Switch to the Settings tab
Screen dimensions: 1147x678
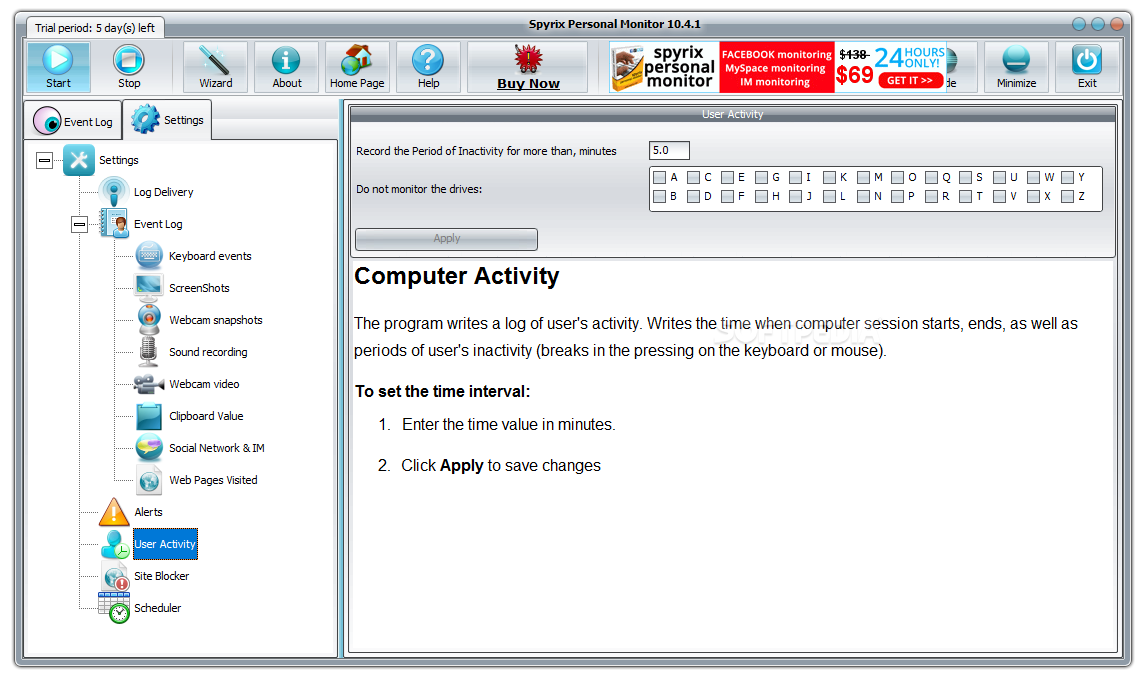click(168, 119)
